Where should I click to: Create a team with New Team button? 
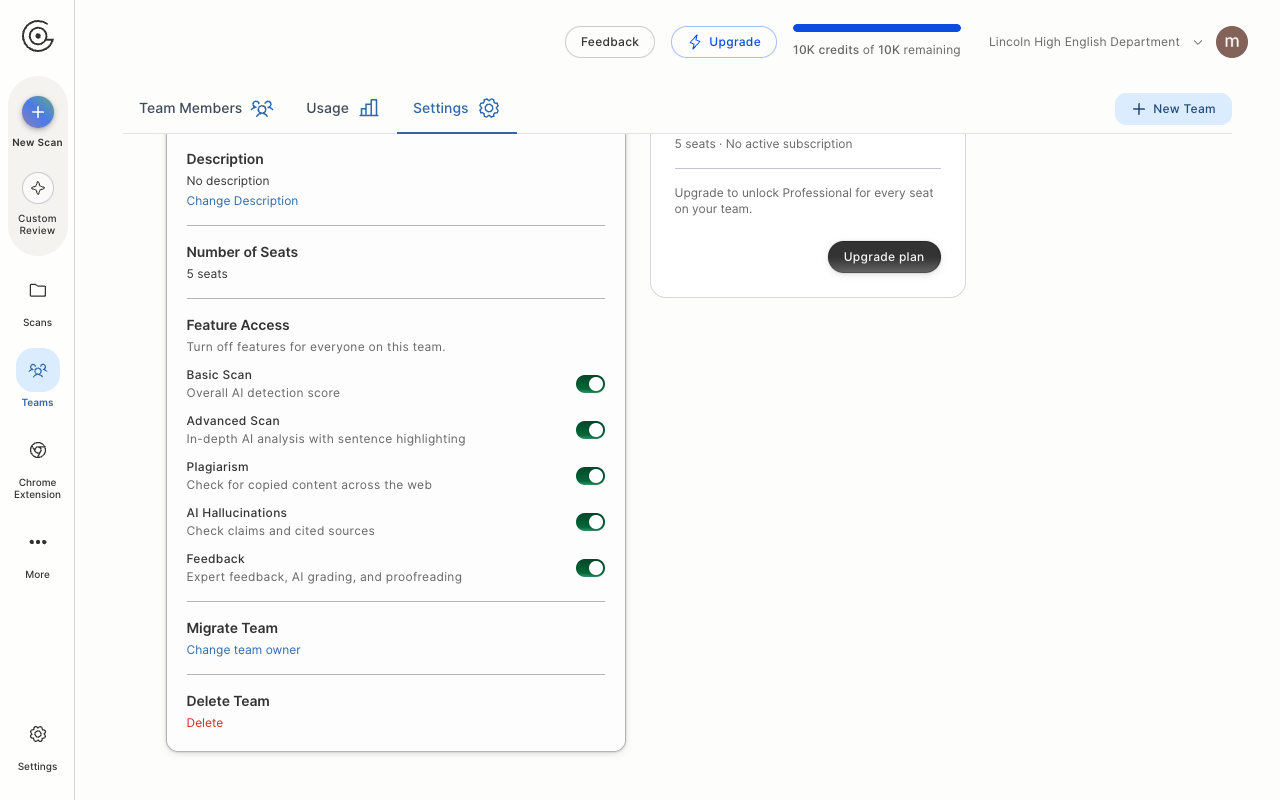point(1173,109)
